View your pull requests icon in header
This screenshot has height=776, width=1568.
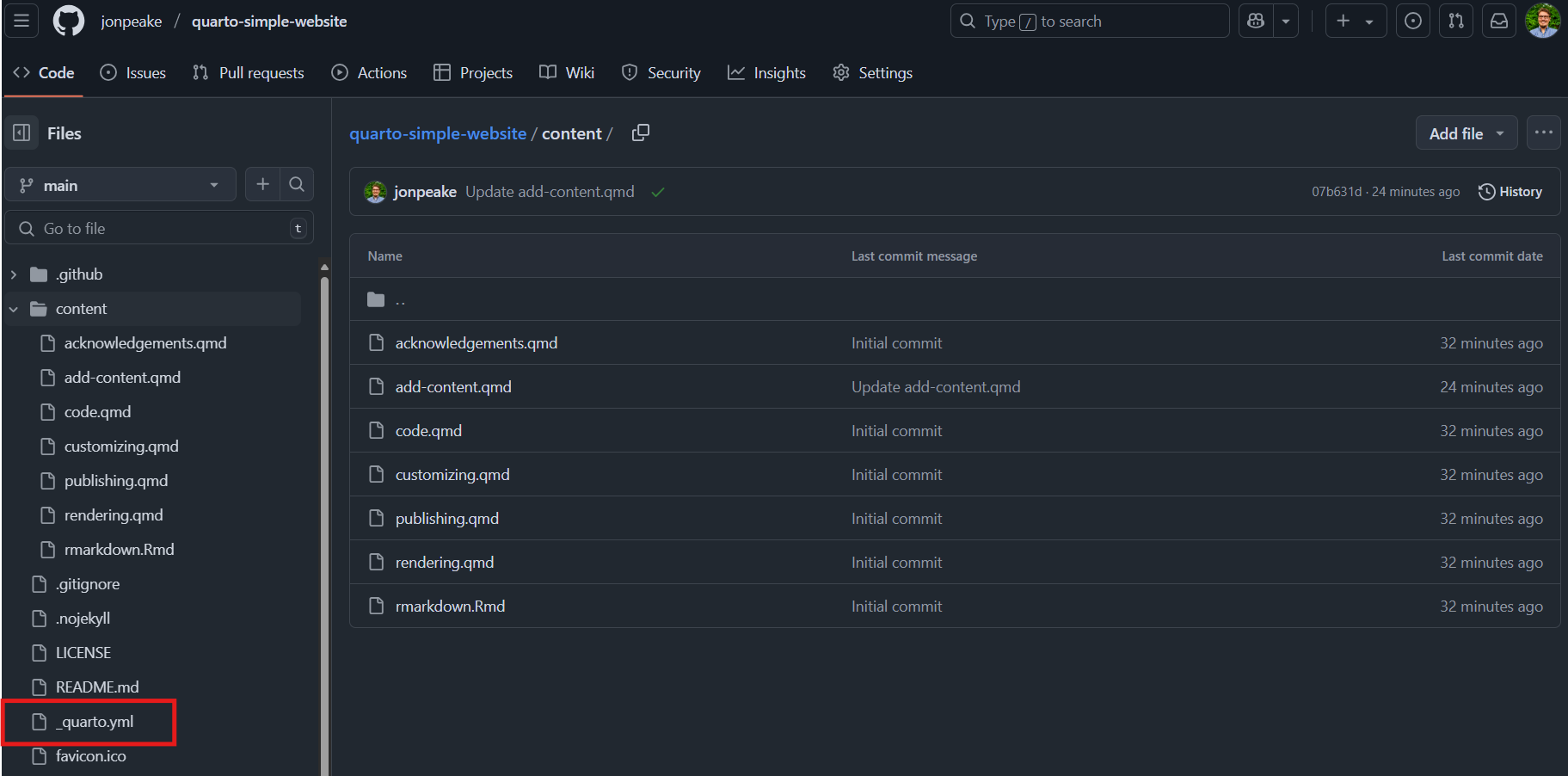click(x=1456, y=21)
